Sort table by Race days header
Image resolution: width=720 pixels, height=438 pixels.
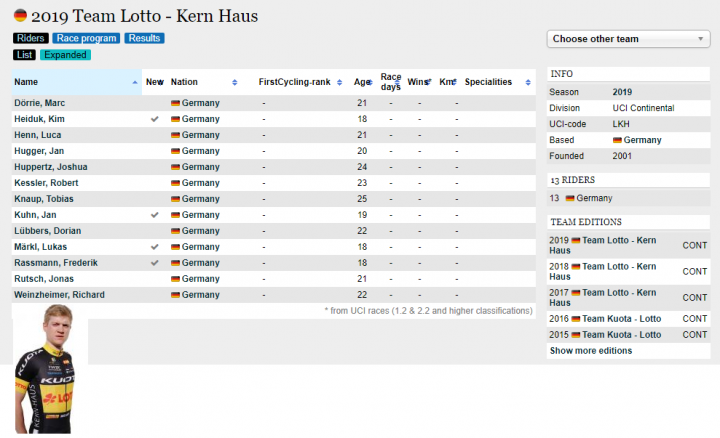click(391, 82)
